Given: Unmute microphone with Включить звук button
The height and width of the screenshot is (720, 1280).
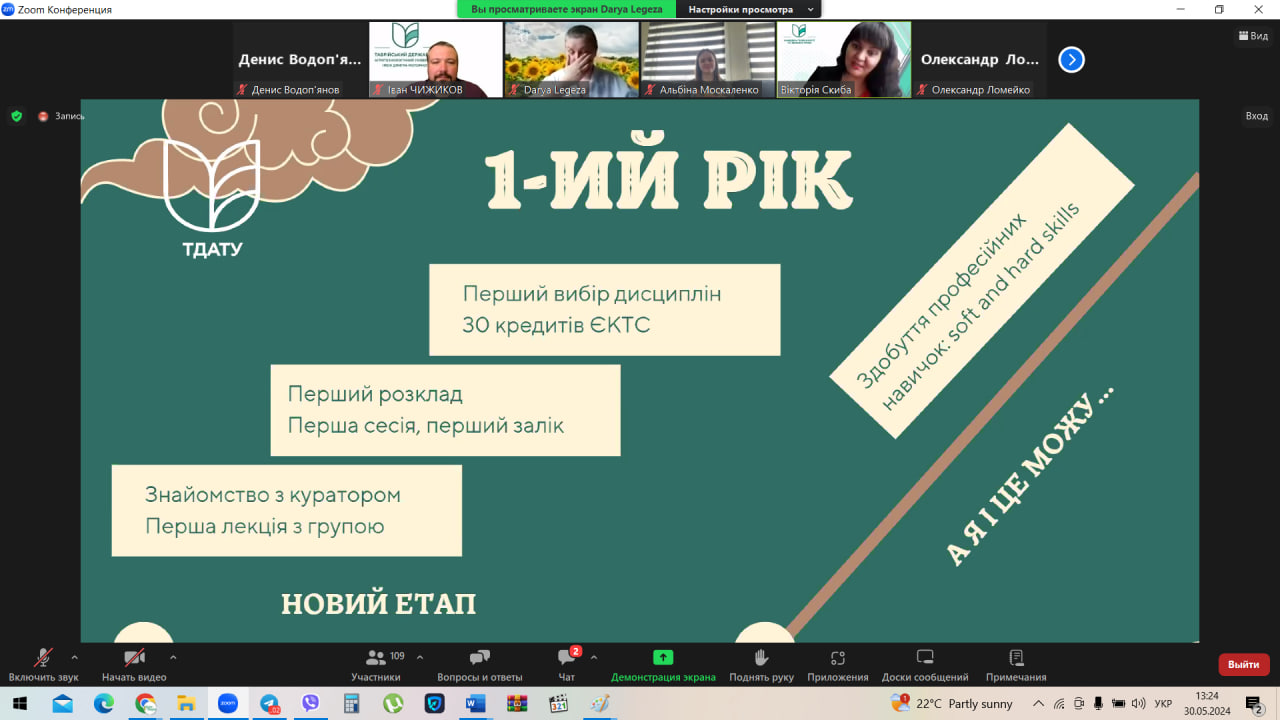Looking at the screenshot, I should pyautogui.click(x=43, y=665).
